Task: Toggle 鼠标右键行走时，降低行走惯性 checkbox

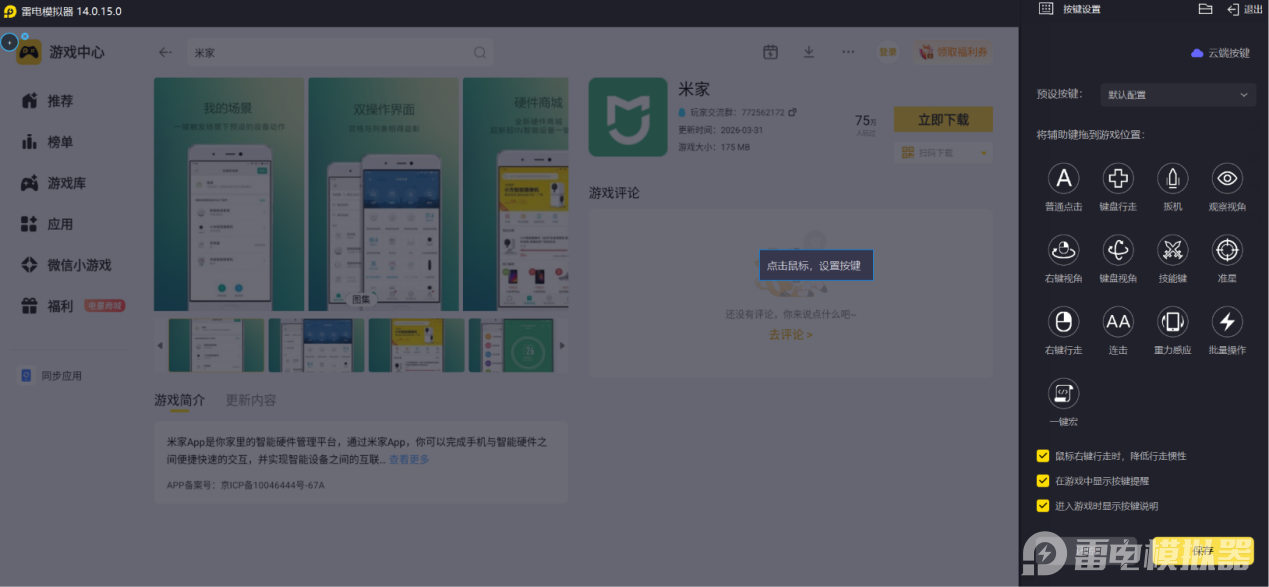Action: pyautogui.click(x=1043, y=456)
